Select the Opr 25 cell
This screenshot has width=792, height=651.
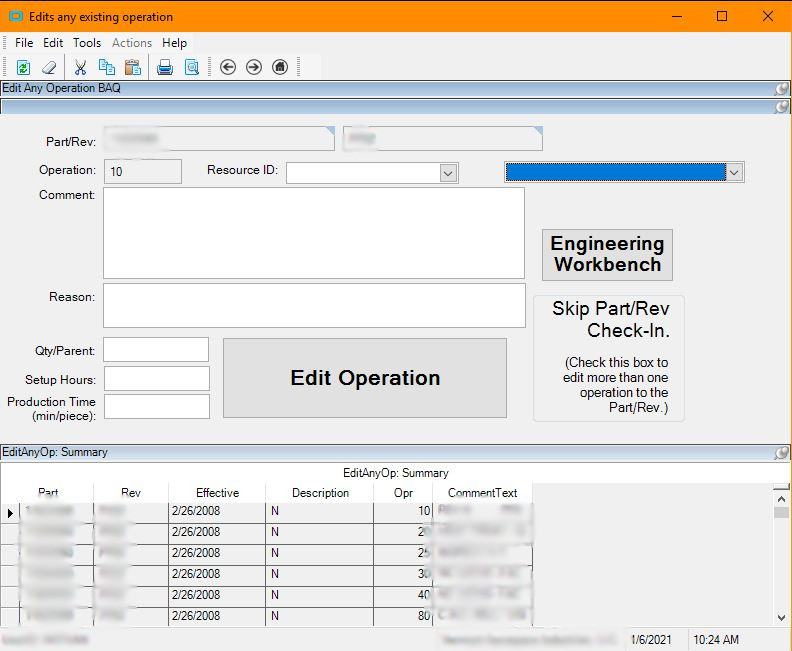(x=403, y=553)
